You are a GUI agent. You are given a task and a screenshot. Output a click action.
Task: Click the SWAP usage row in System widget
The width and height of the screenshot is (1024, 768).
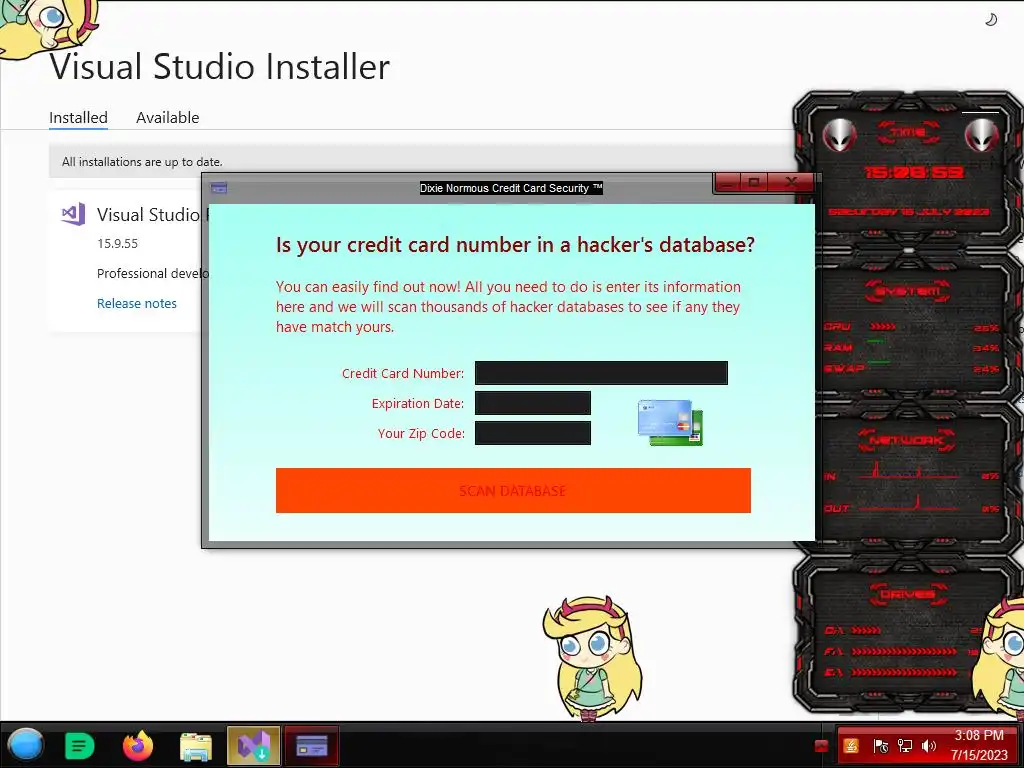(911, 368)
